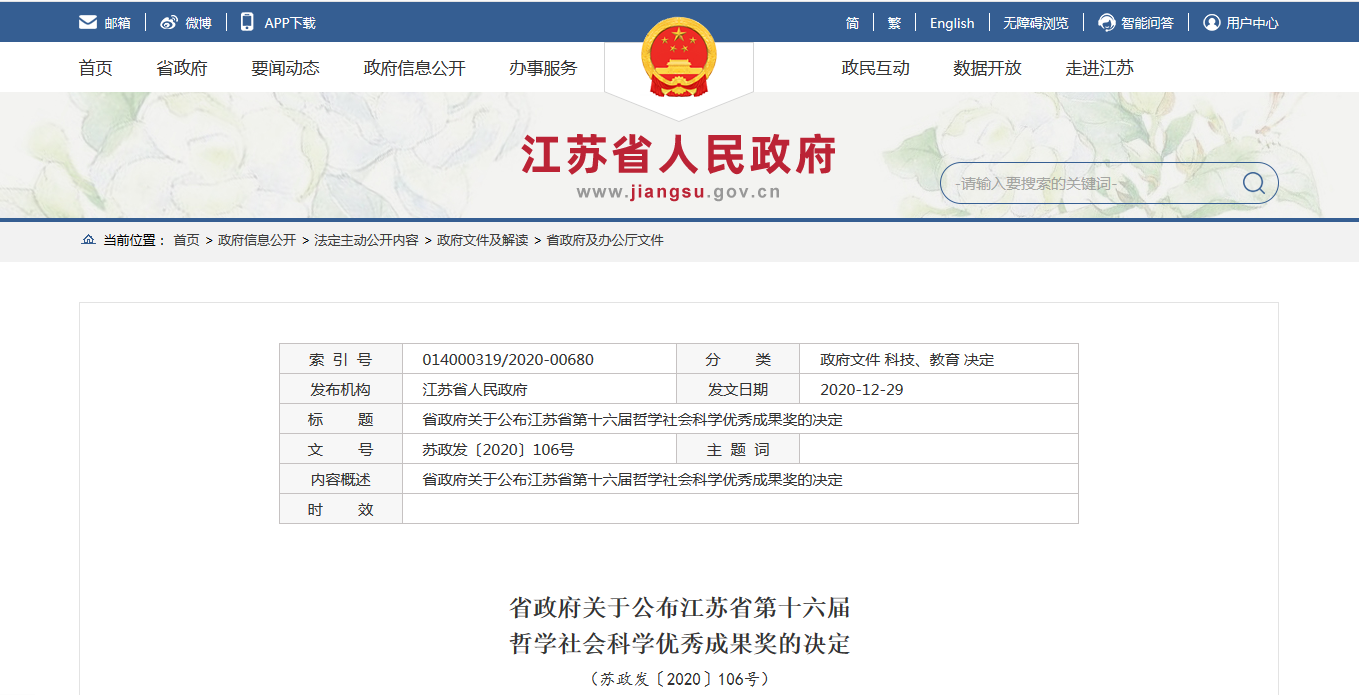This screenshot has width=1359, height=695.
Task: Click the APP下载 phone icon
Action: 247,22
